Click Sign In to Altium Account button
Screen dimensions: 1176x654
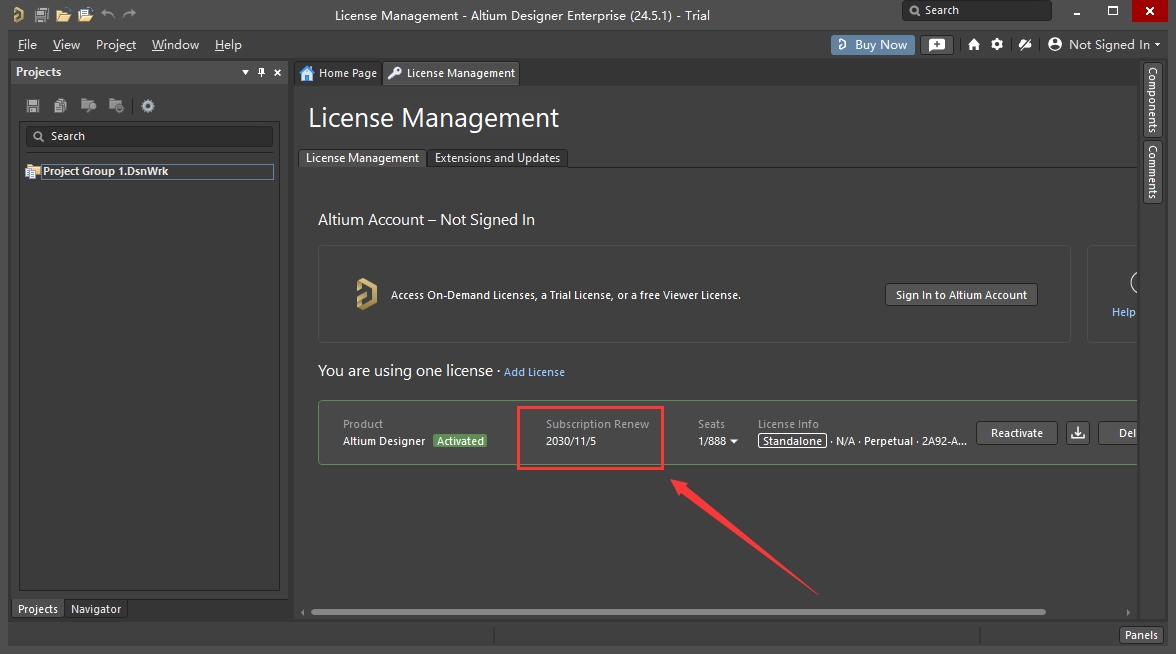[961, 295]
